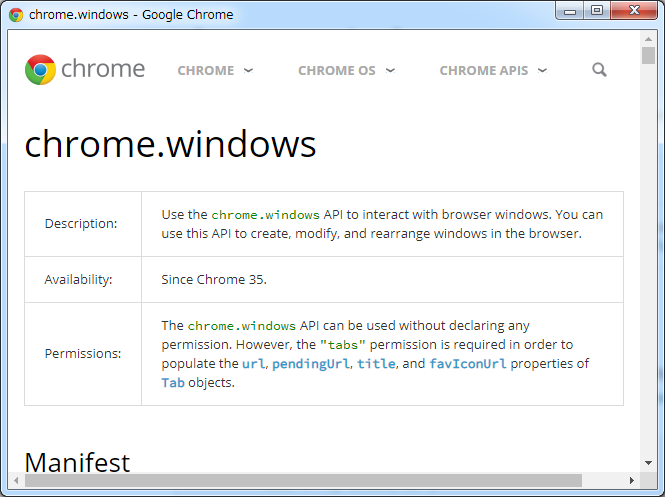This screenshot has height=497, width=665.
Task: Expand the chevron next to CHROME
Action: (x=249, y=70)
